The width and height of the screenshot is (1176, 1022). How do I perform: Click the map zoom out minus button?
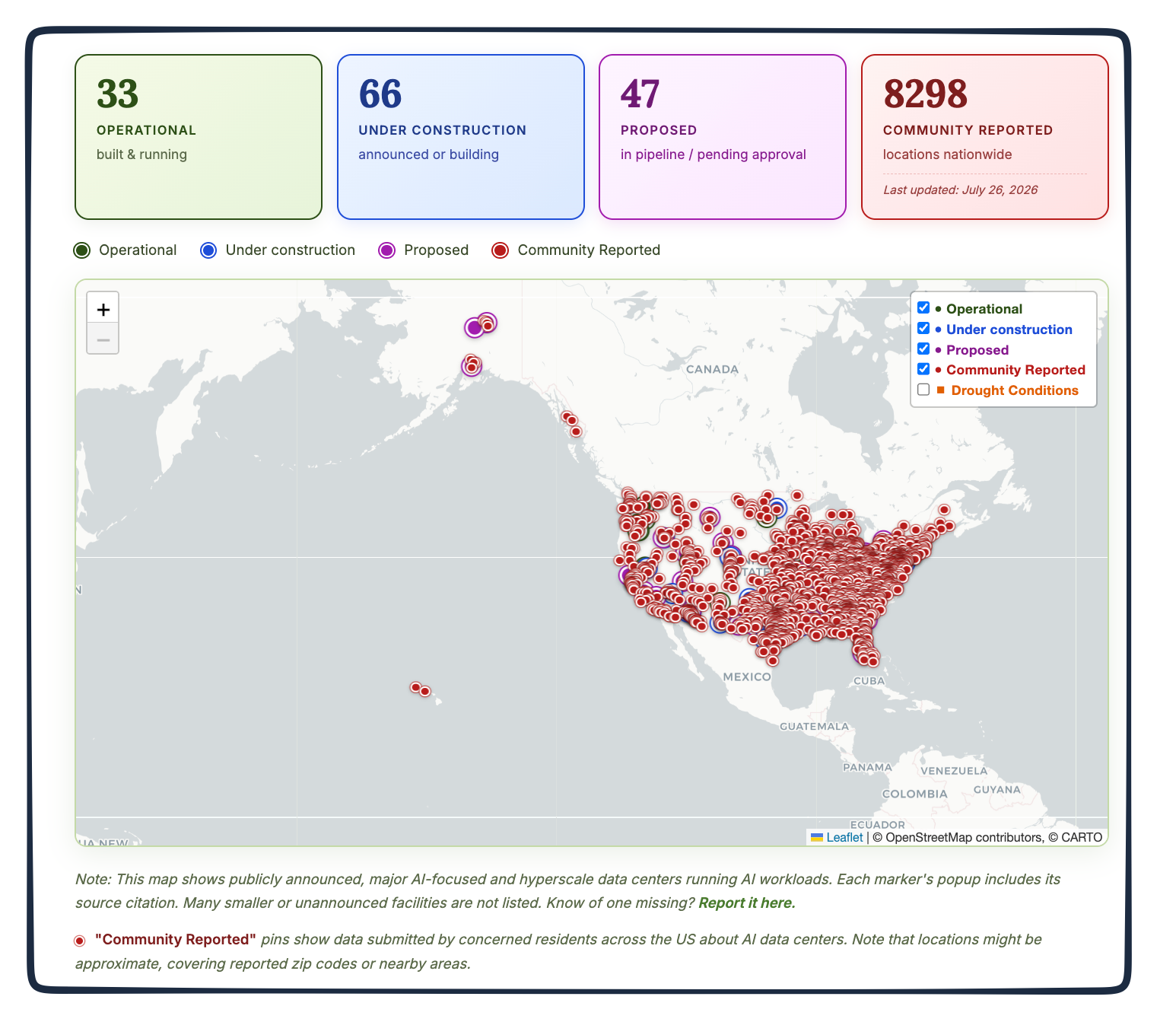coord(103,339)
